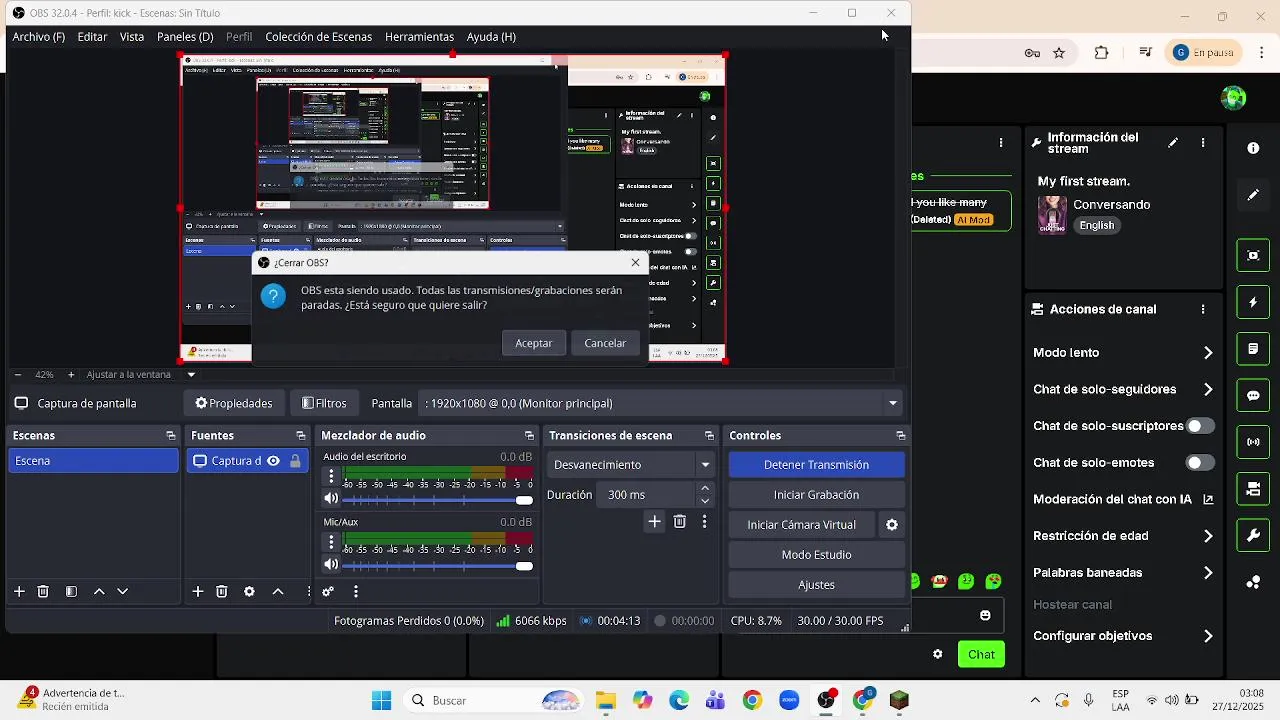Edit stream info pencil beside Información del stream
Screen dimensions: 1280x720
tap(1173, 143)
